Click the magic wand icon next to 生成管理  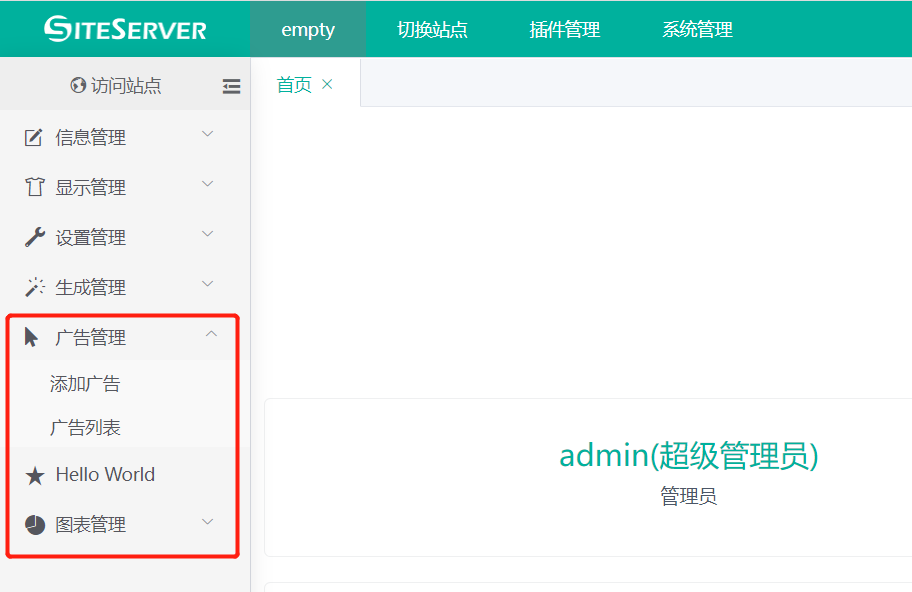click(x=34, y=287)
